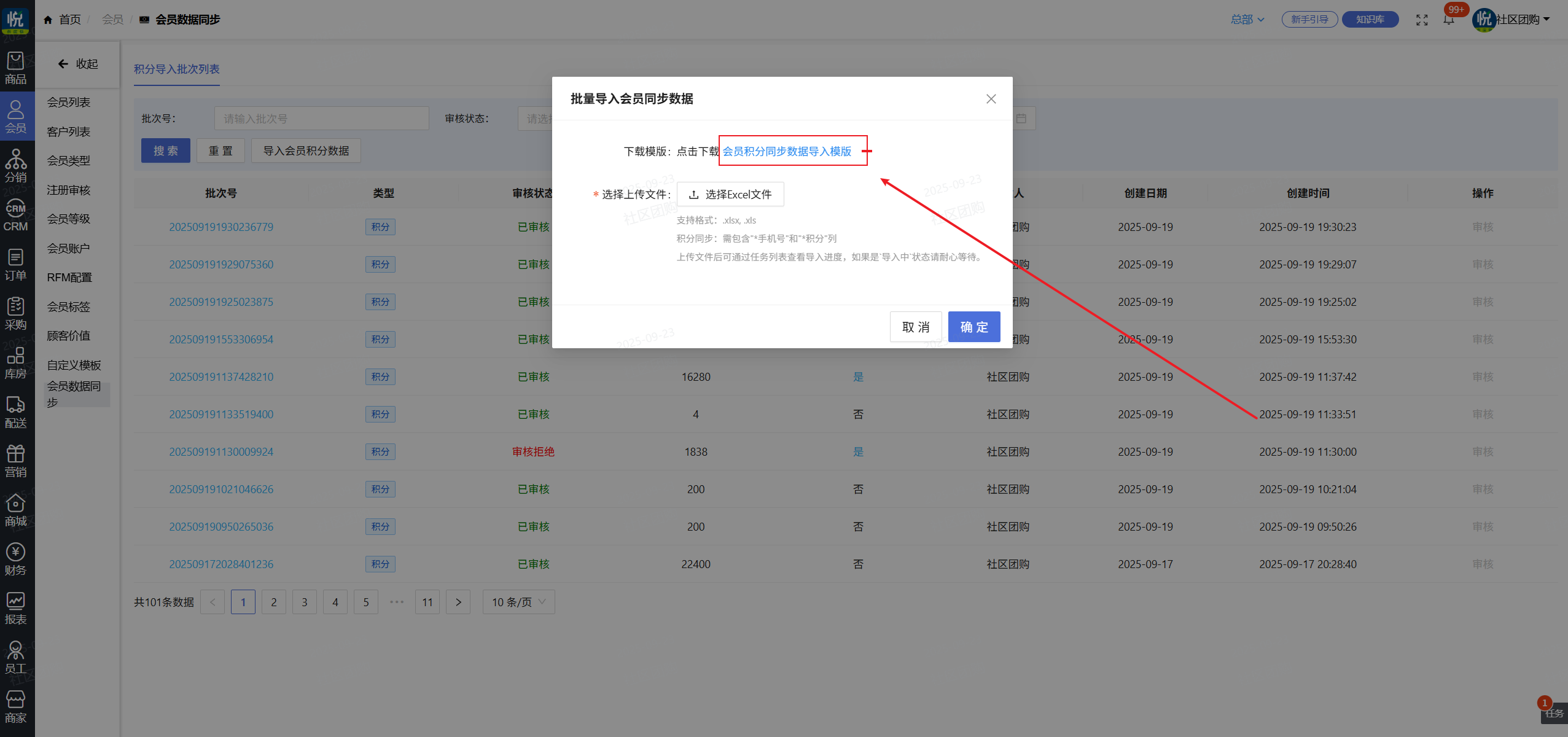Close the batch import dialog
The height and width of the screenshot is (737, 1568).
point(991,99)
